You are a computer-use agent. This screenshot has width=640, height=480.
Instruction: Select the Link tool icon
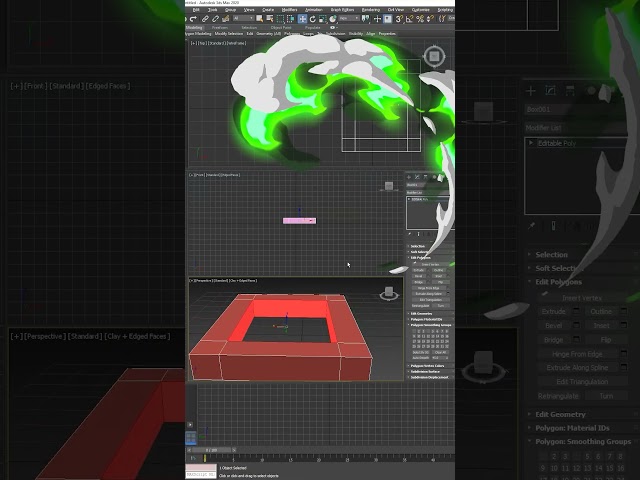[205, 19]
